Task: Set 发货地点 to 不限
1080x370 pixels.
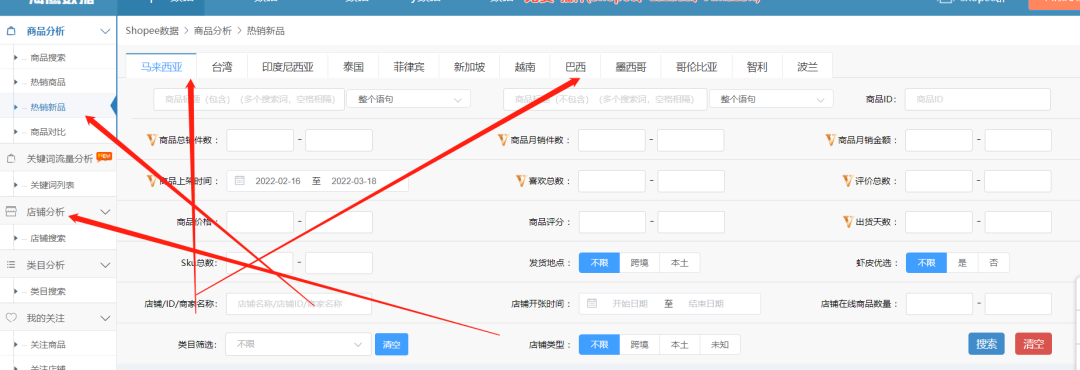Action: point(599,263)
